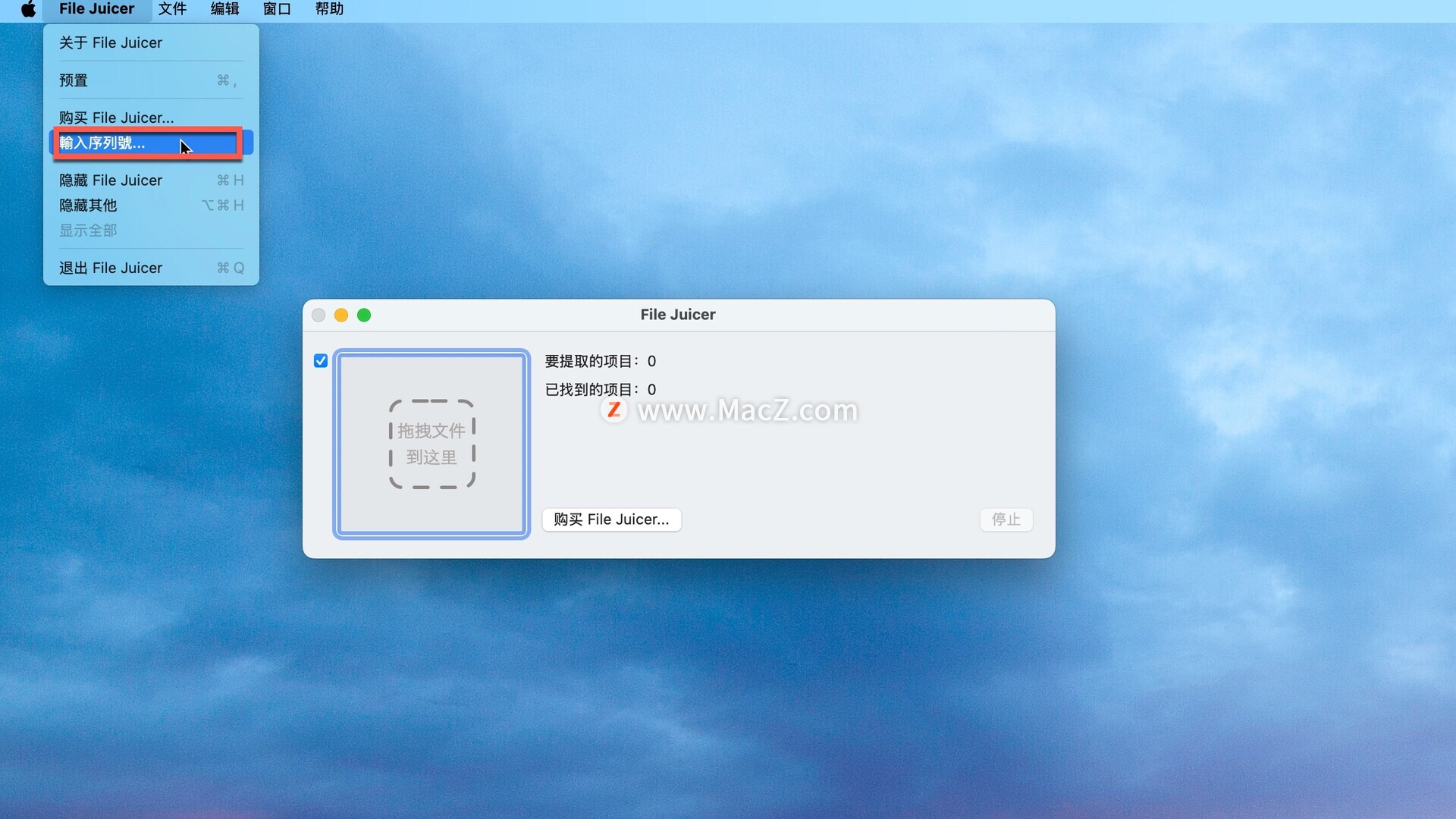Choose 退出 File Juicer menu item
This screenshot has height=819, width=1456.
coord(111,268)
